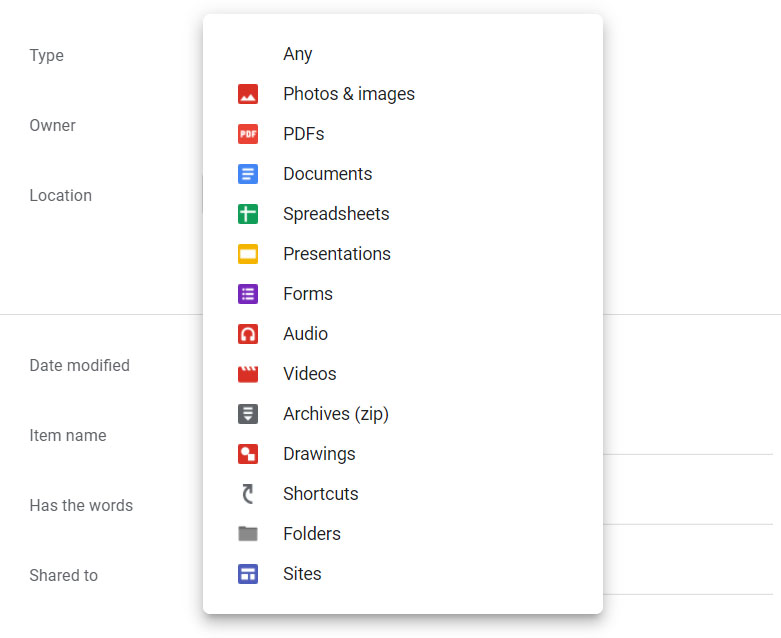Click the Drawings shapes icon

click(x=248, y=454)
